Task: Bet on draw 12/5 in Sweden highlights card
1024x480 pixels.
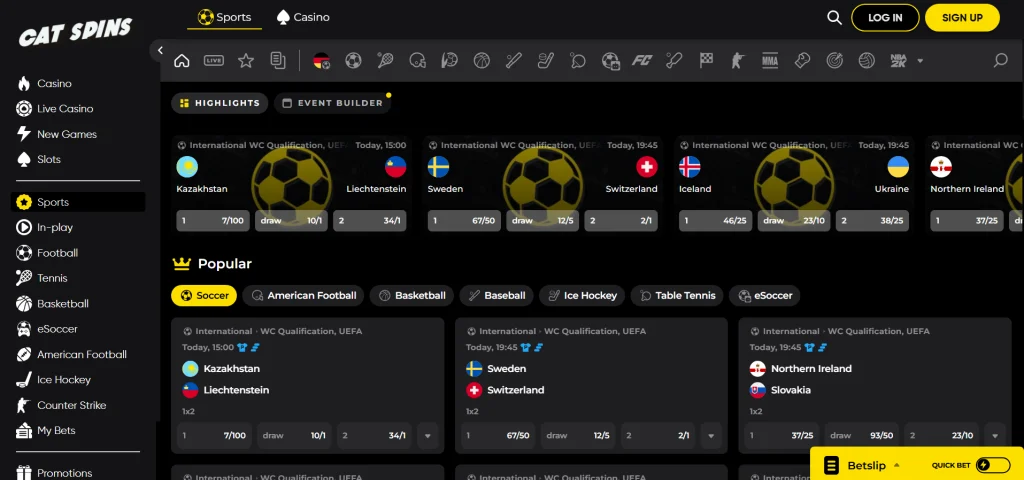Action: [543, 221]
